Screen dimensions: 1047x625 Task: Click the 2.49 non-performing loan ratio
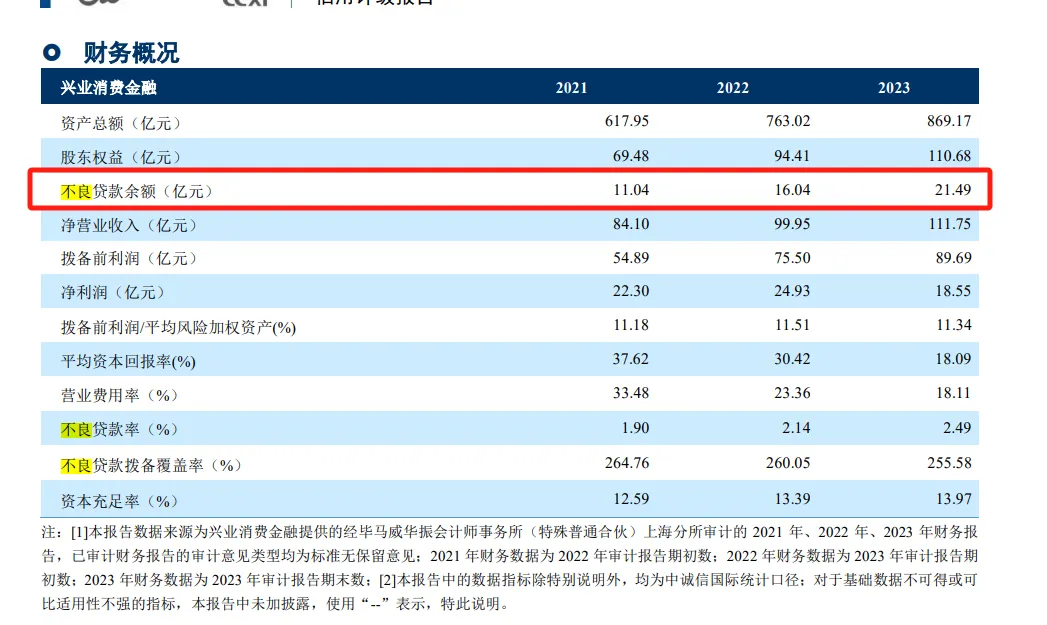click(957, 428)
